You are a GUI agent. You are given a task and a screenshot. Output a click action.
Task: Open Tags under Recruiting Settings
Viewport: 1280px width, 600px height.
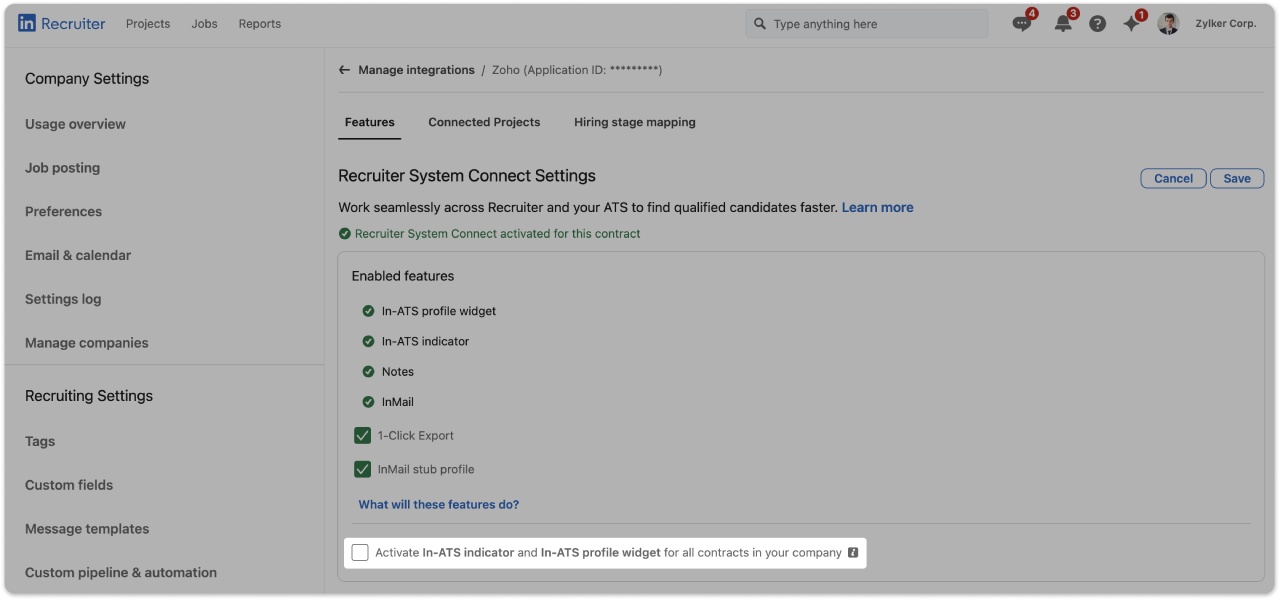pos(40,441)
